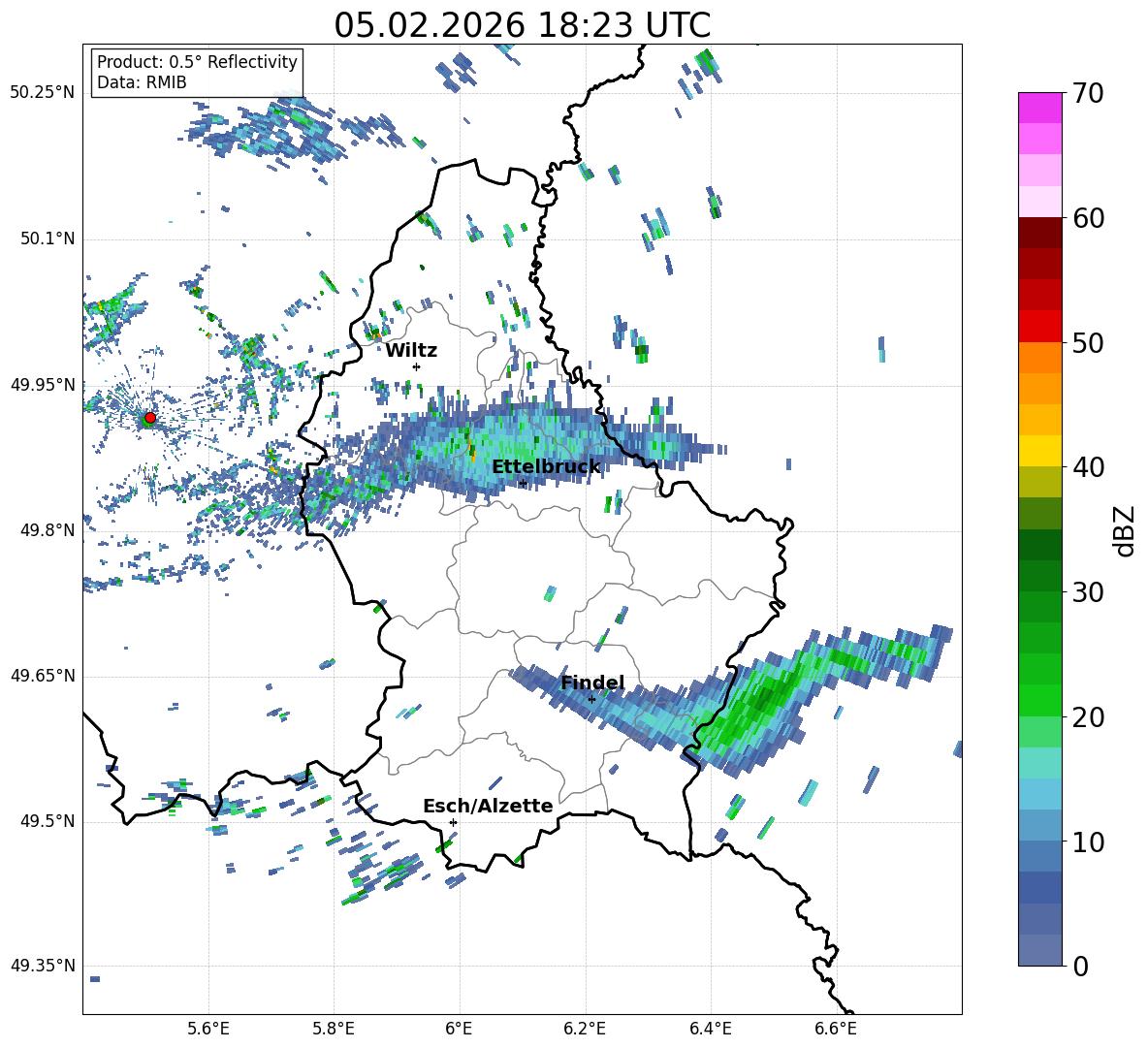Image resolution: width=1148 pixels, height=1048 pixels.
Task: Click the dark red colorbar segment below 60
Action: tap(1039, 233)
